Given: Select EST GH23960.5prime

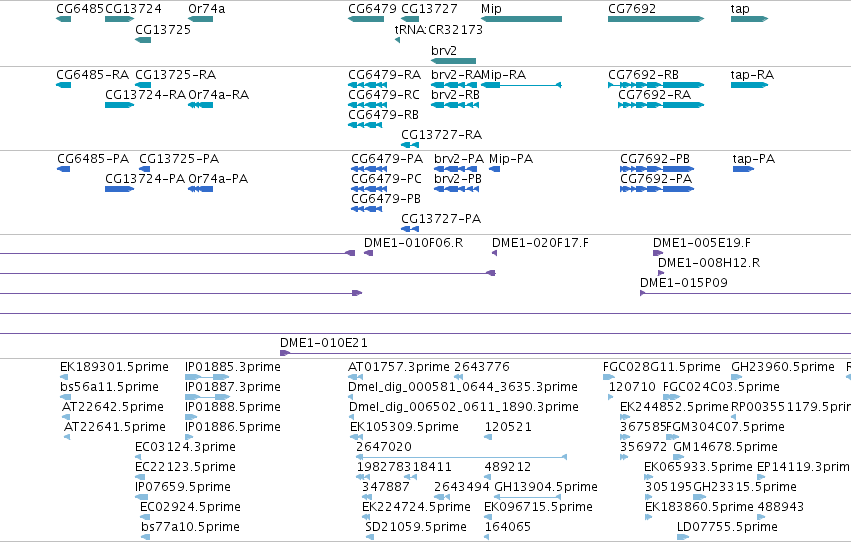Looking at the screenshot, I should [736, 377].
